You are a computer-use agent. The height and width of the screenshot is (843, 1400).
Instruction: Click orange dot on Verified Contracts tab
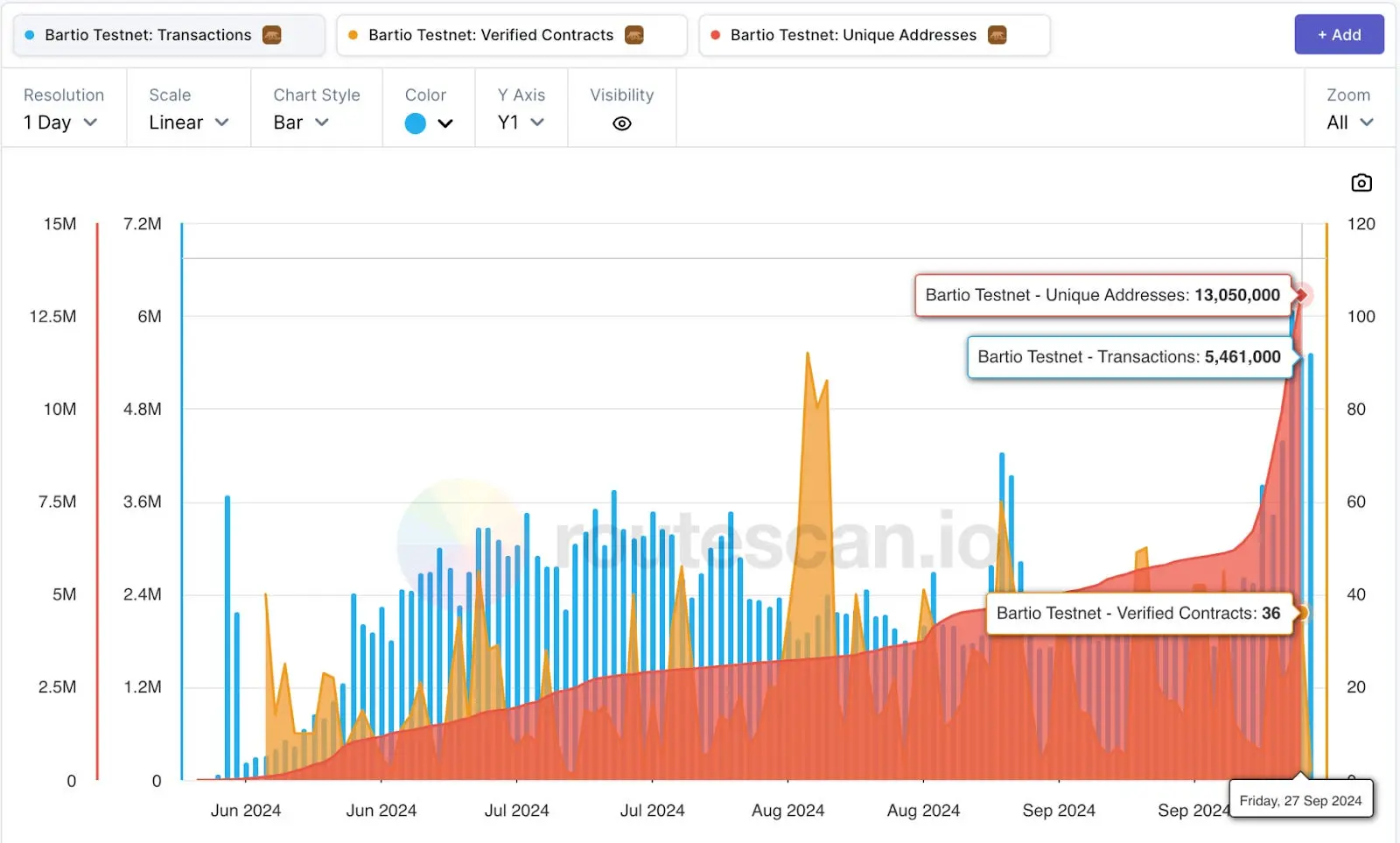point(353,35)
